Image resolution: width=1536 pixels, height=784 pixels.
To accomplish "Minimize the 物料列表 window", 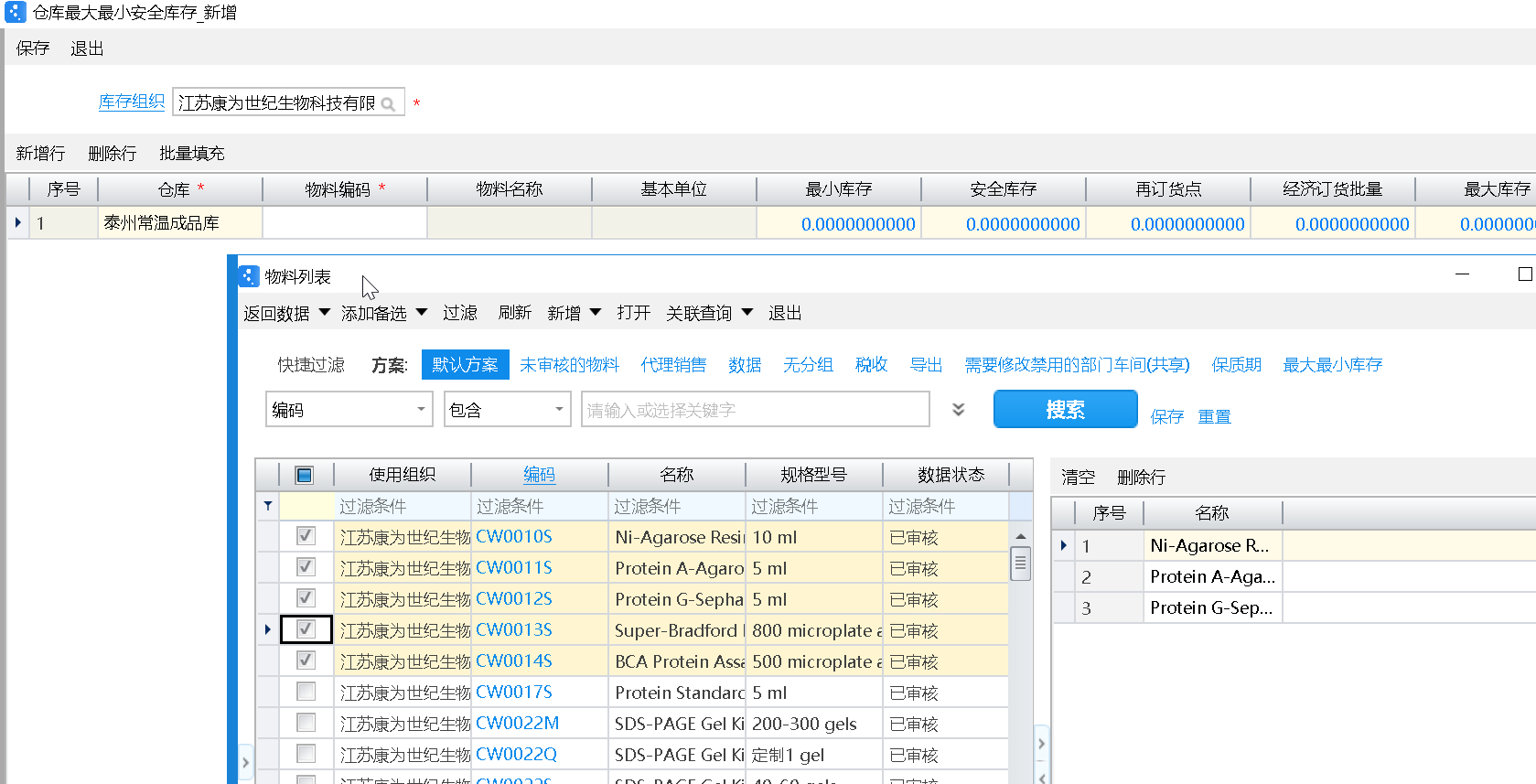I will click(x=1462, y=274).
